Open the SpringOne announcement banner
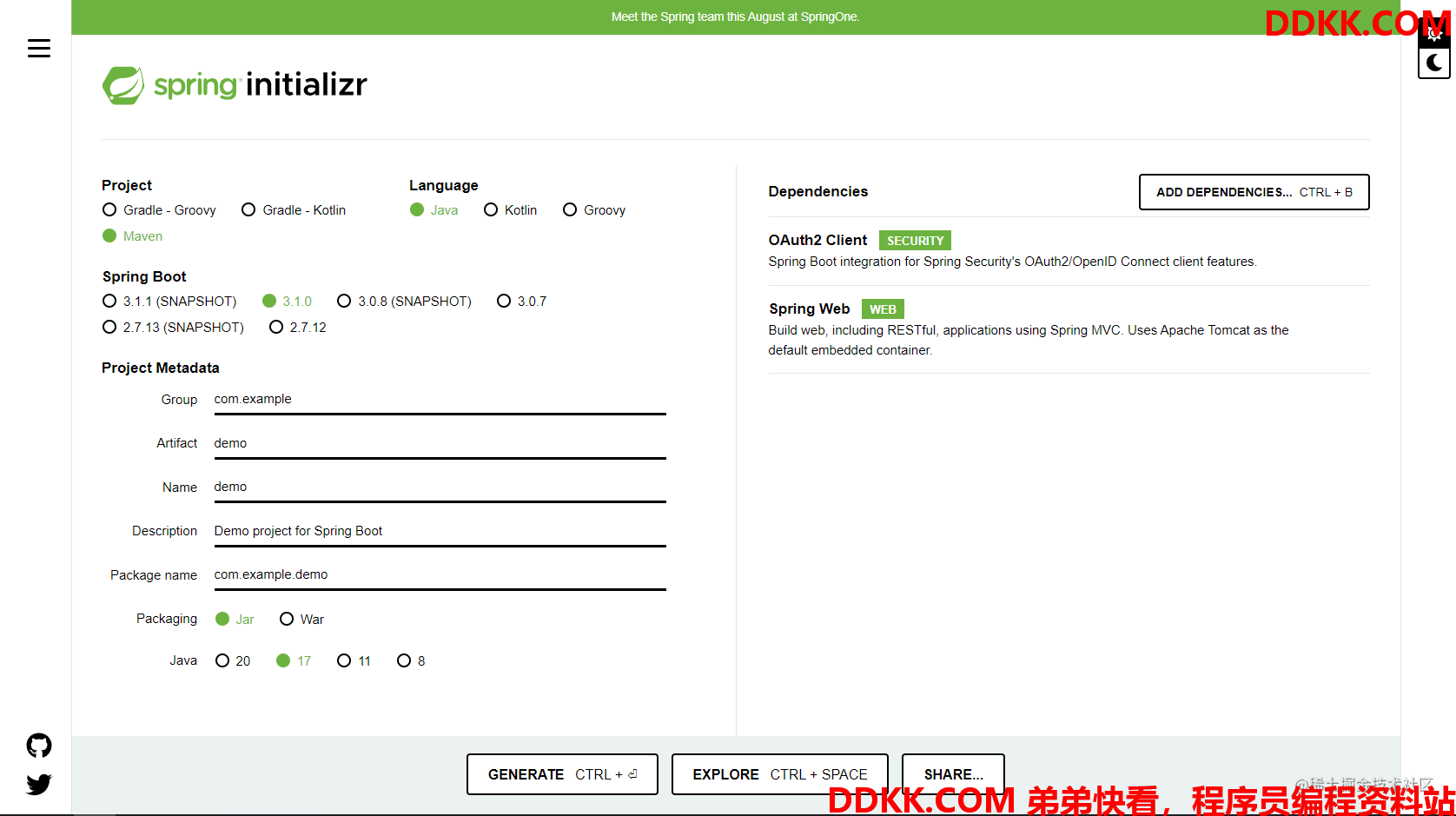Image resolution: width=1456 pixels, height=816 pixels. pyautogui.click(x=735, y=17)
